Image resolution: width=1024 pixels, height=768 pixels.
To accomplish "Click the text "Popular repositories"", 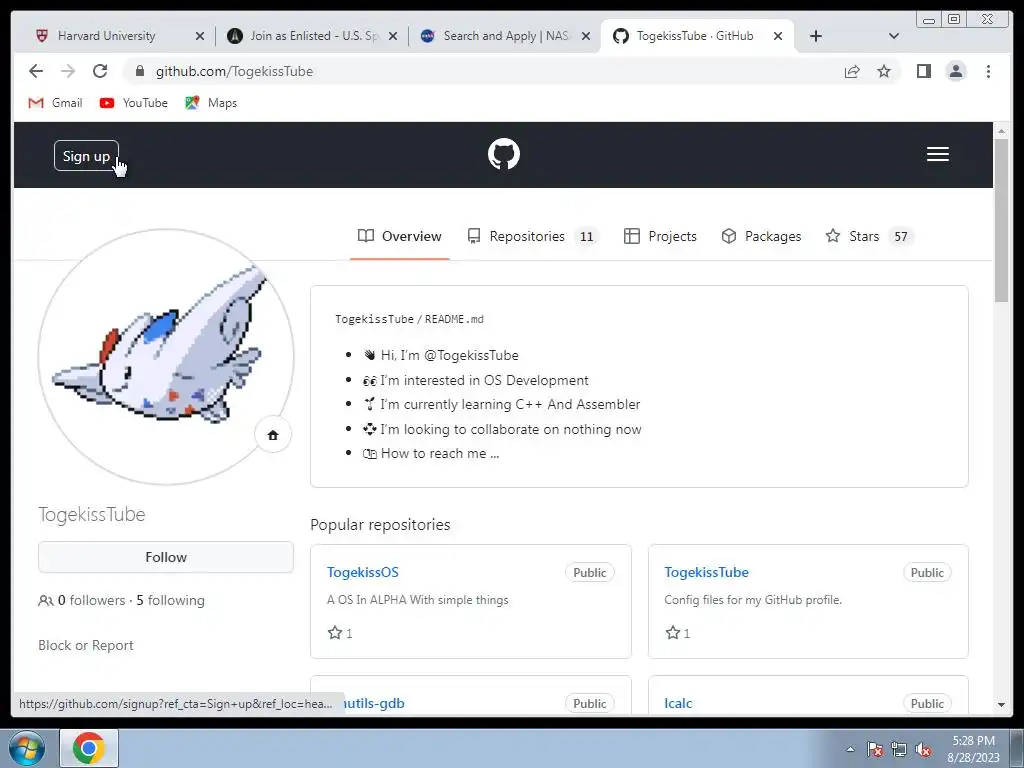I will click(x=380, y=524).
